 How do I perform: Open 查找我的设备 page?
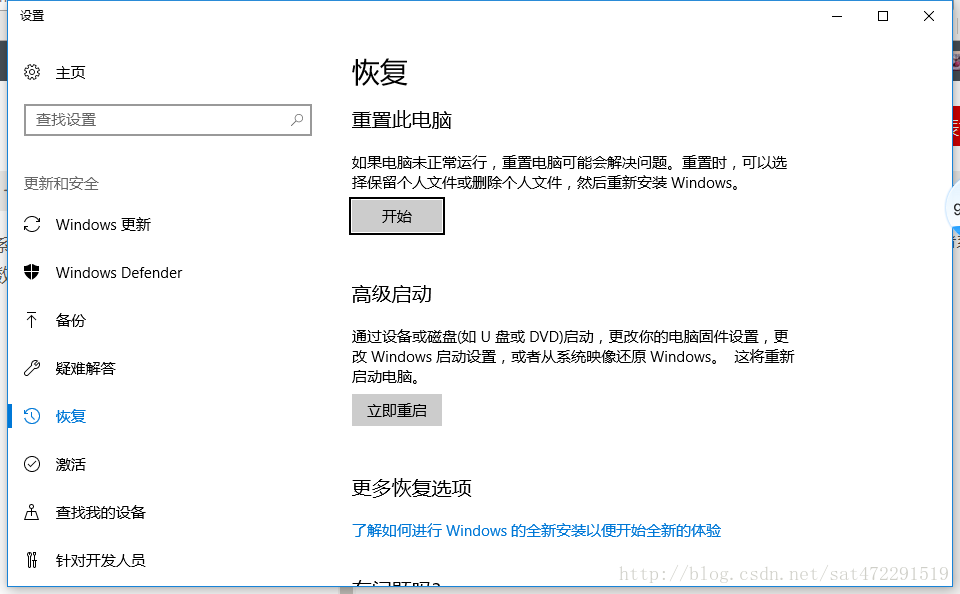coord(100,513)
